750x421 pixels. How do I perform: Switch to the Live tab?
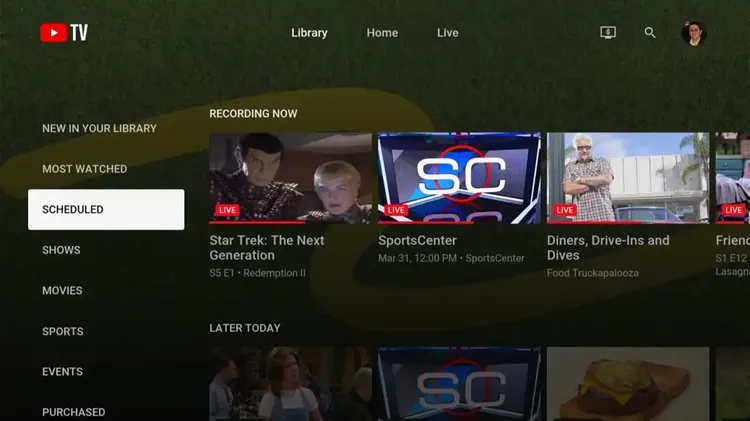coord(448,33)
